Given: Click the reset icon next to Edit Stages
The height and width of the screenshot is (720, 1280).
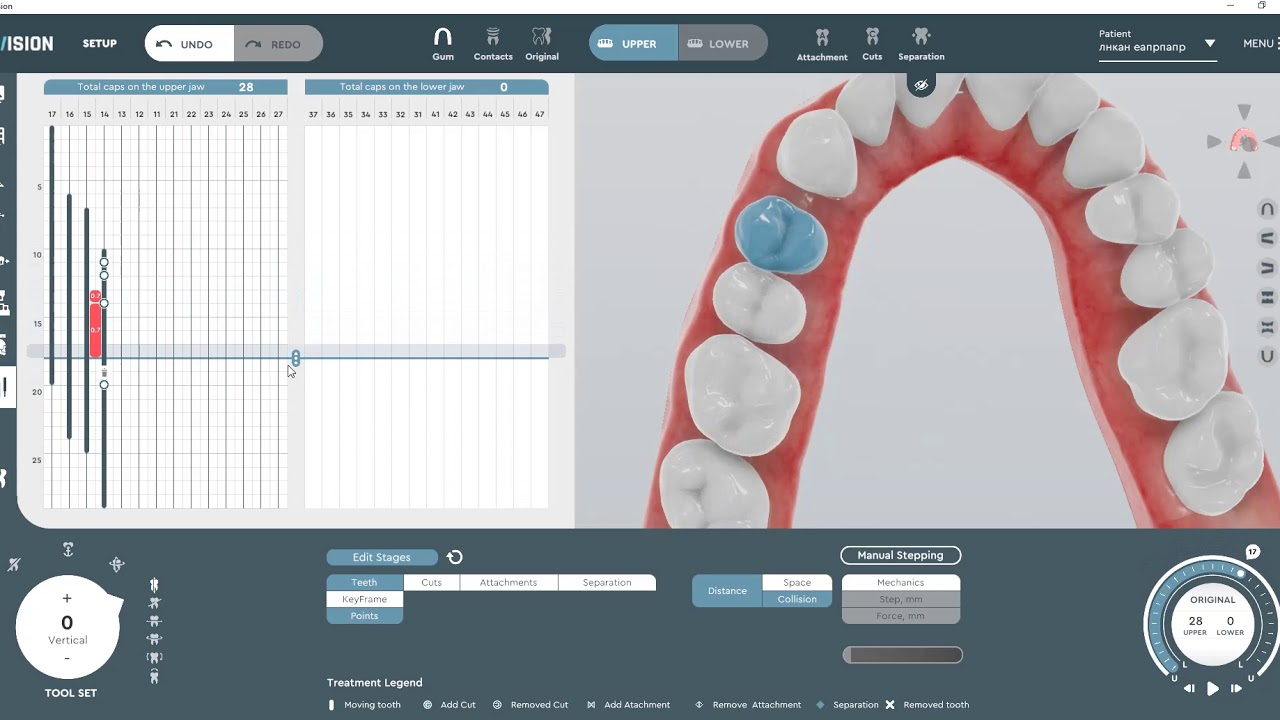Looking at the screenshot, I should [455, 557].
